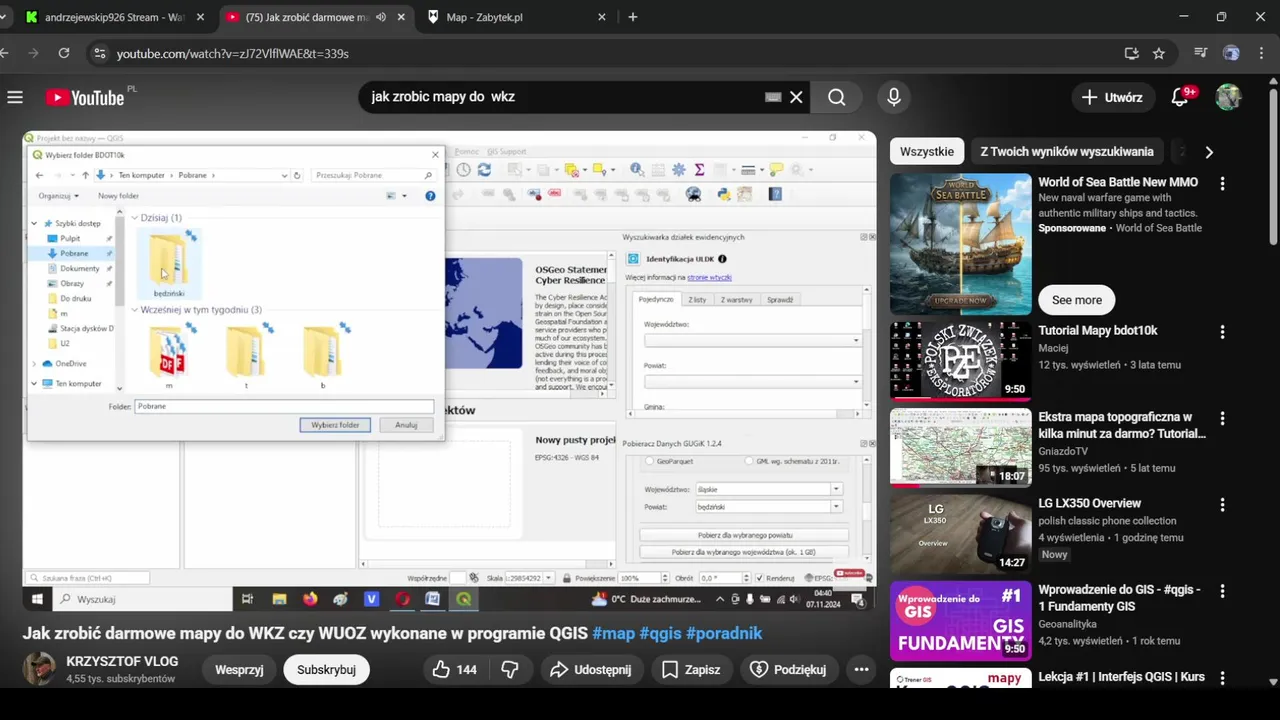Switch to the Sprawdź tab
The height and width of the screenshot is (720, 1280).
point(780,300)
